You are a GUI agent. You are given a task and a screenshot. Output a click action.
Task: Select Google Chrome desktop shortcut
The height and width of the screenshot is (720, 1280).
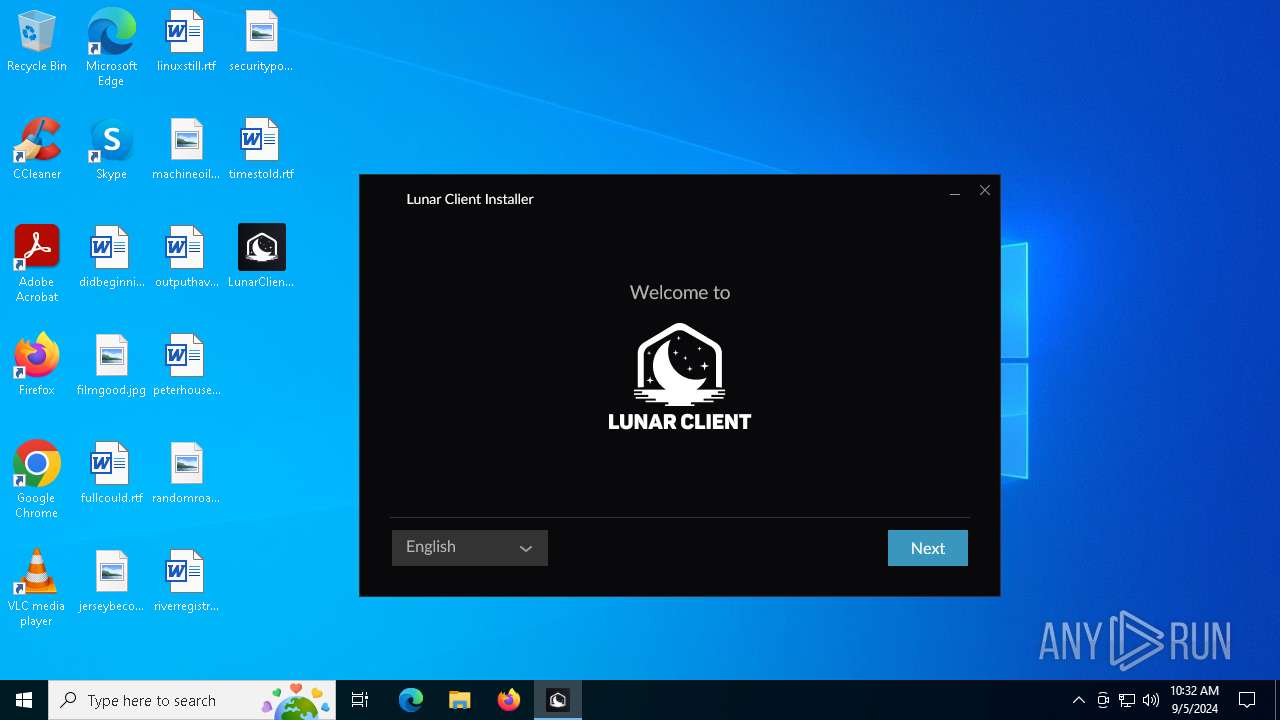click(x=37, y=479)
